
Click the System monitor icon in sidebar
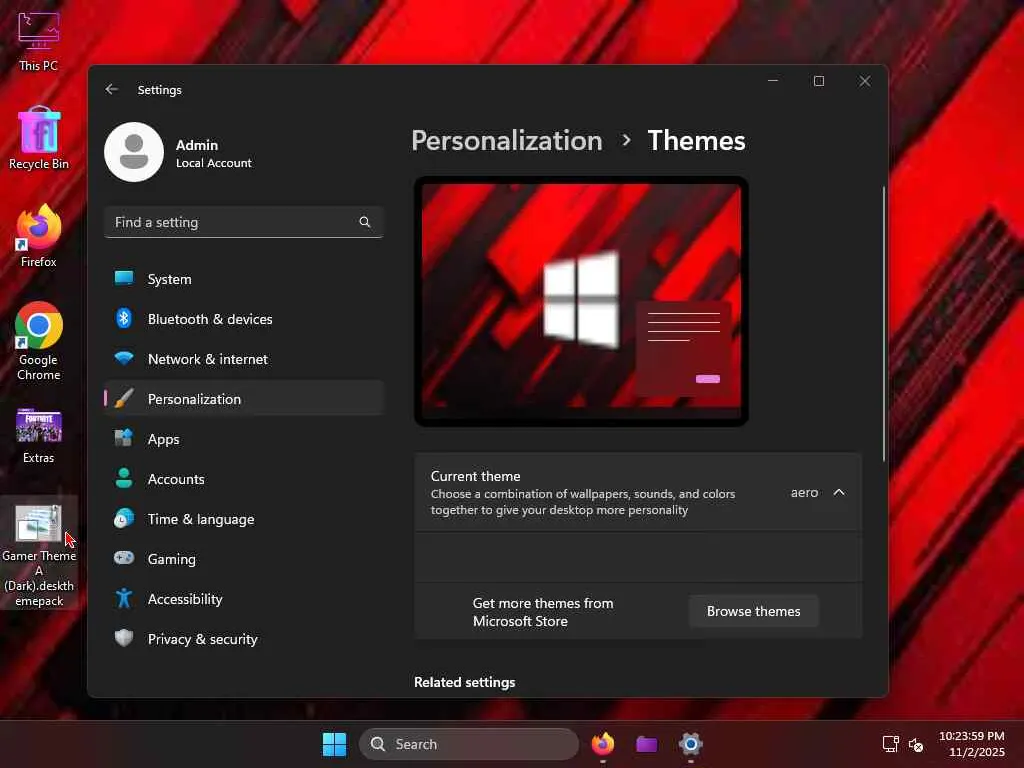[124, 278]
